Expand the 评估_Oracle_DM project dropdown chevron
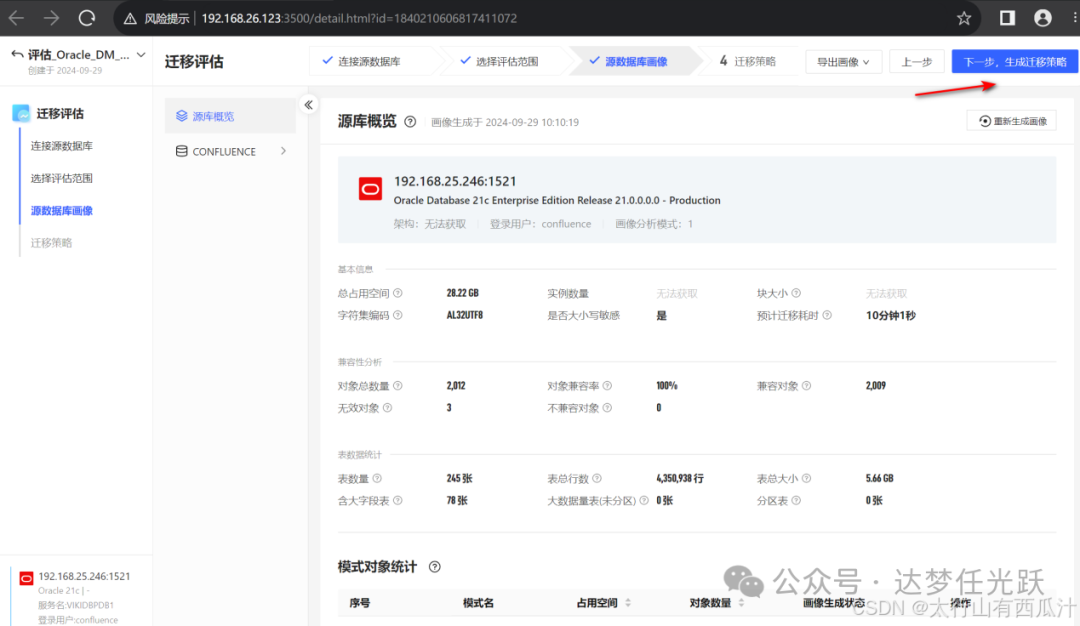 [x=141, y=54]
